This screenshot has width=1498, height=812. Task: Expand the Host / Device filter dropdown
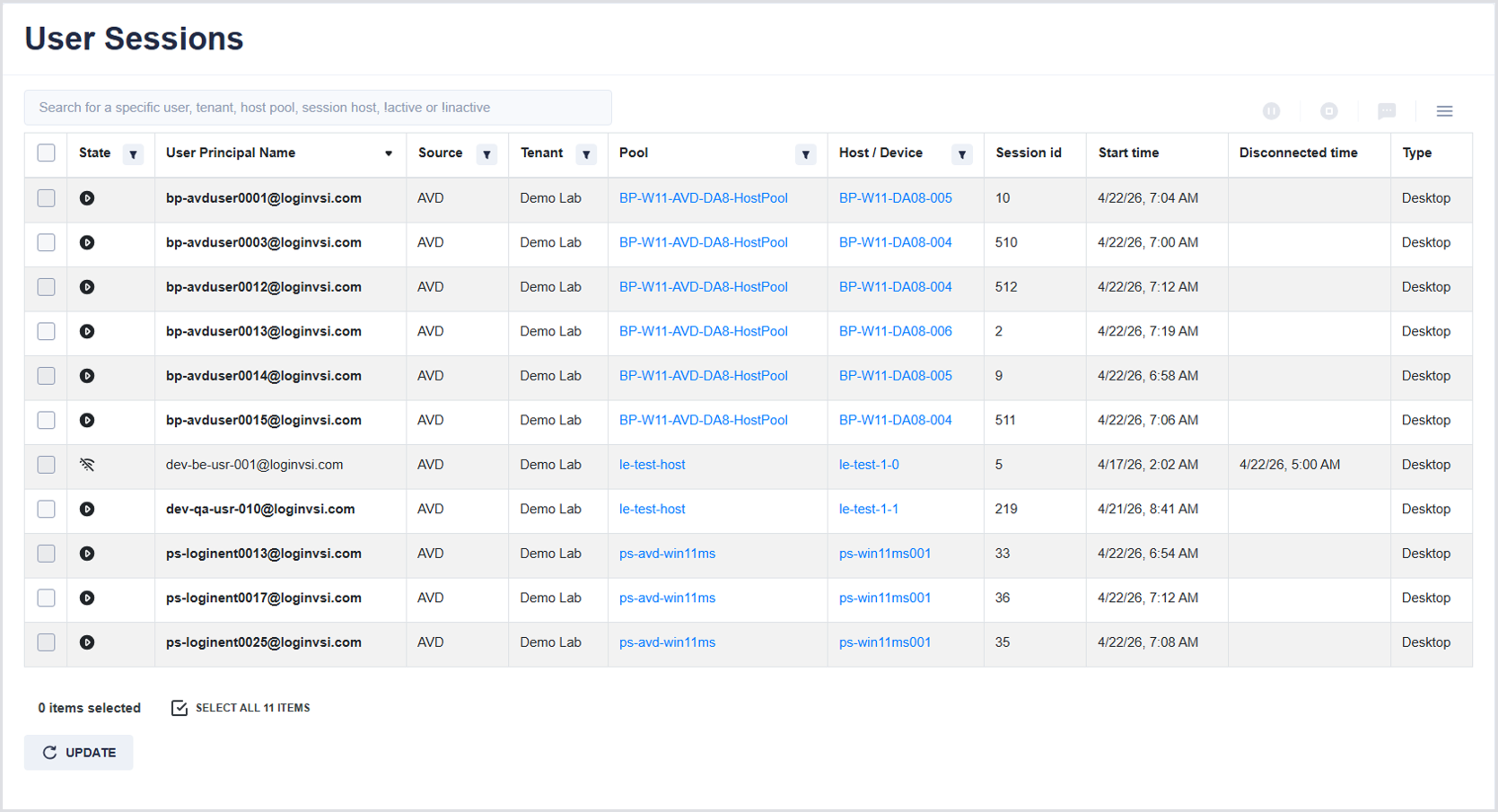961,154
